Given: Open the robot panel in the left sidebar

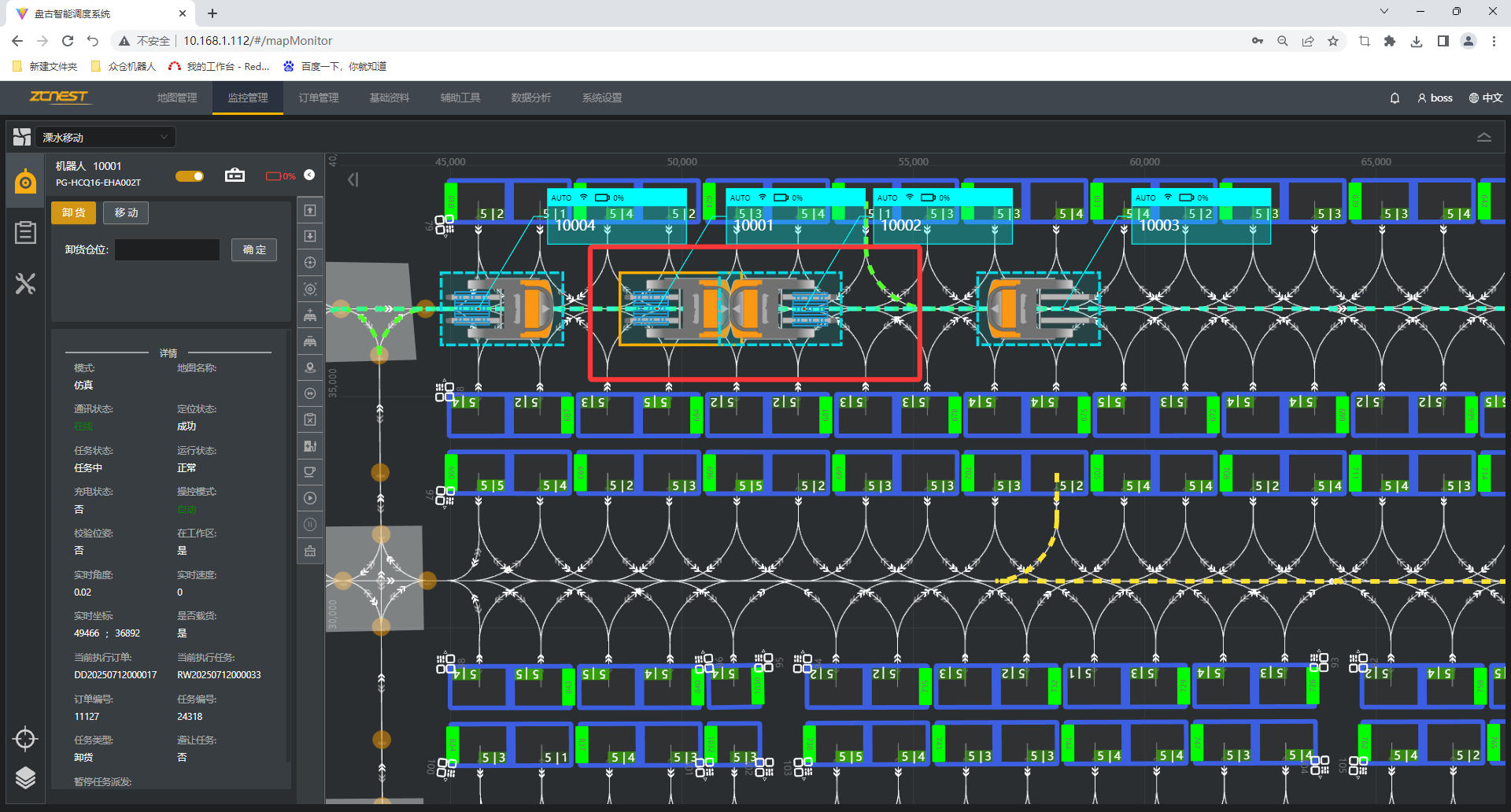Looking at the screenshot, I should tap(25, 182).
